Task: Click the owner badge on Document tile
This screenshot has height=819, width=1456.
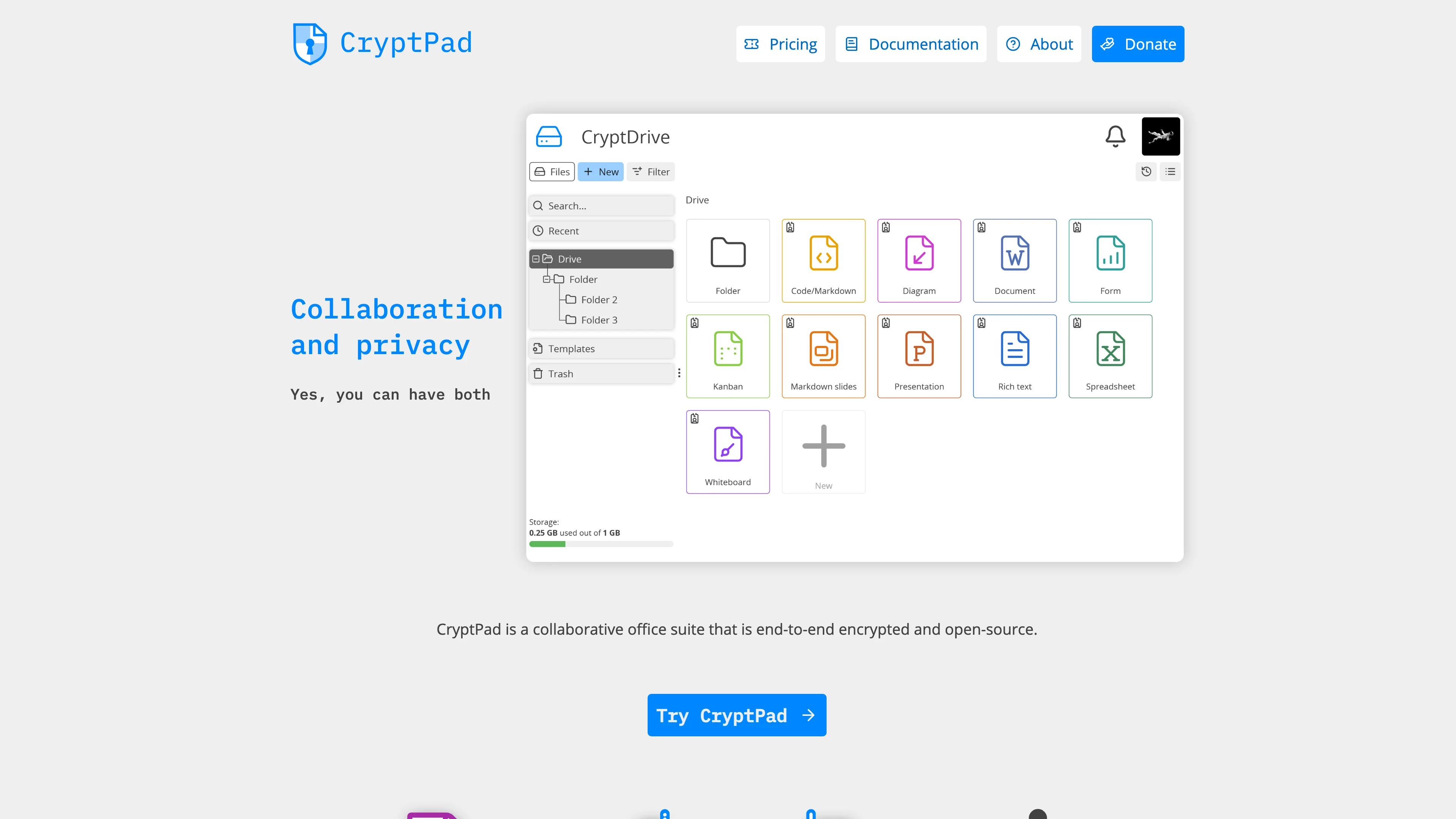Action: click(x=981, y=227)
